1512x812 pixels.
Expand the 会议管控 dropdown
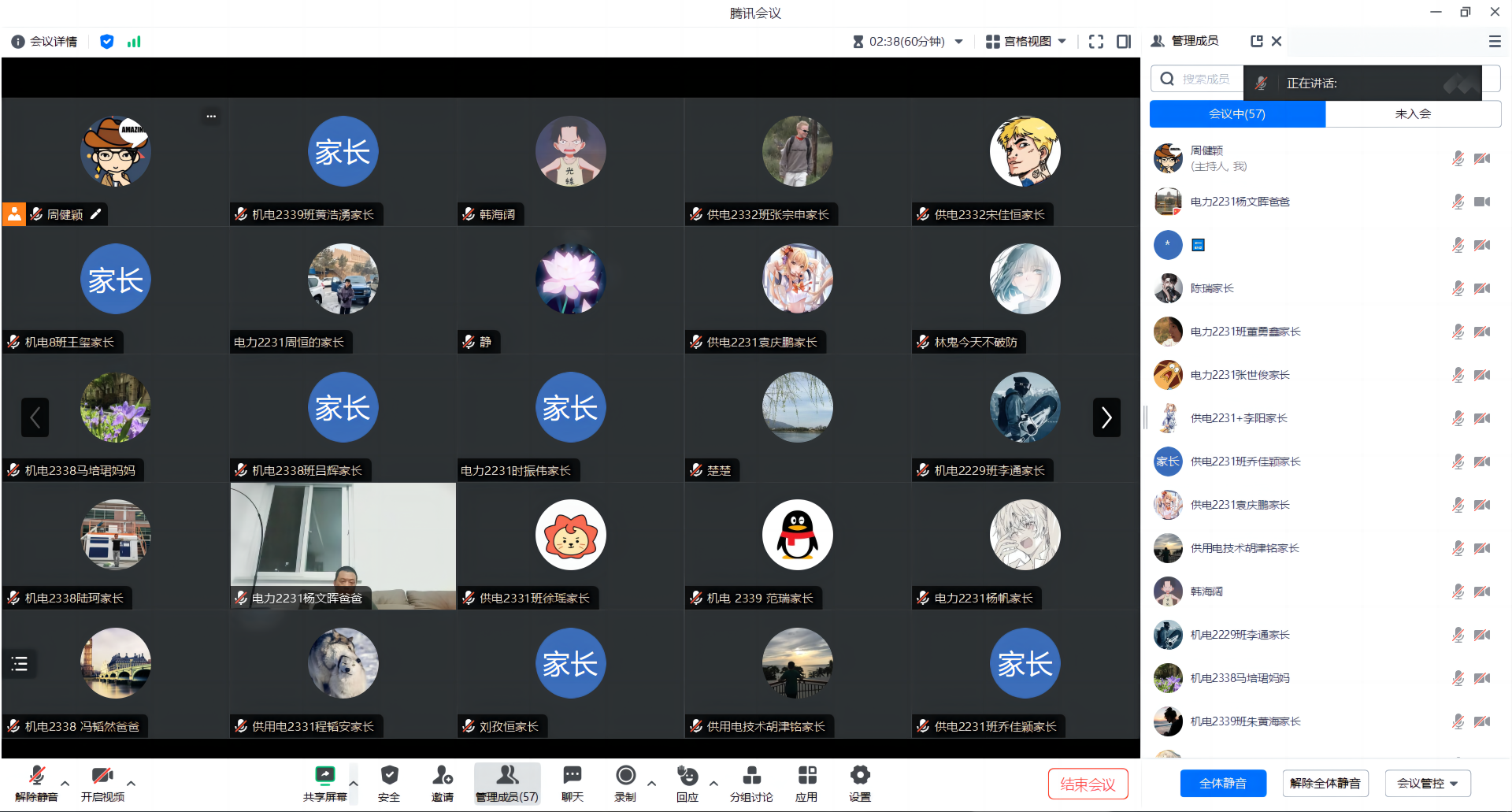(1427, 783)
